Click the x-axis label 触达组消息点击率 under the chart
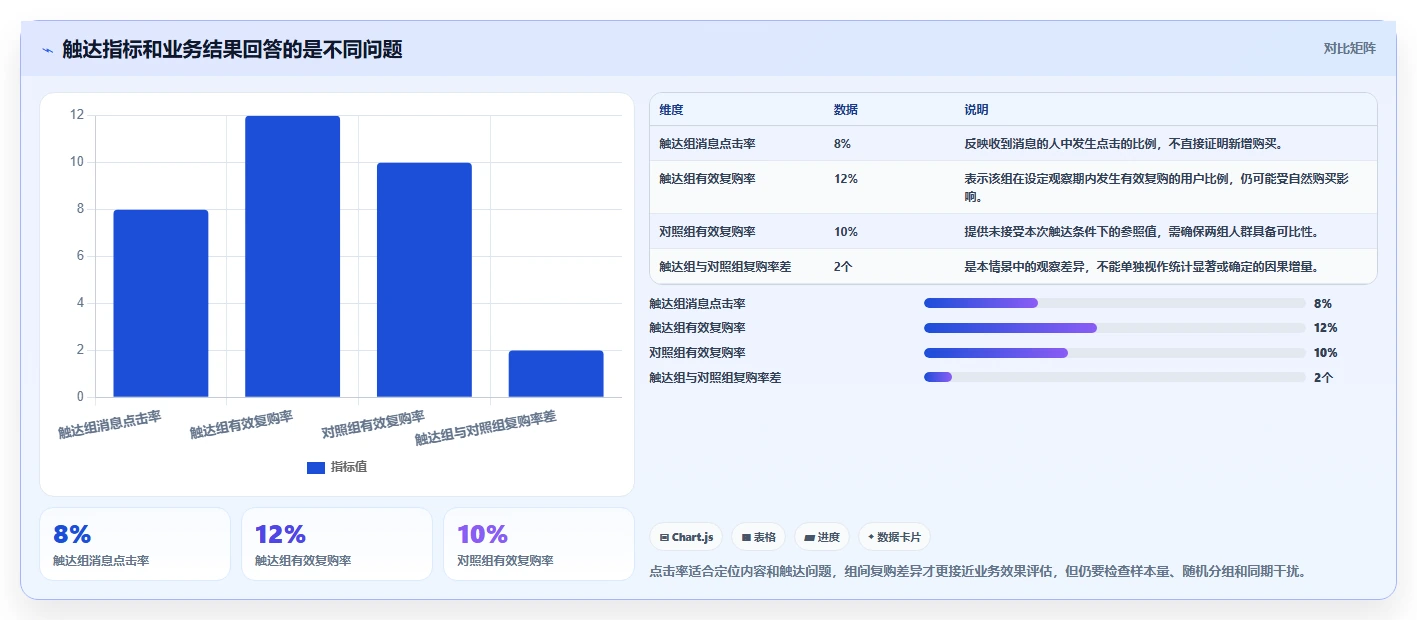1417x620 pixels. [x=110, y=424]
